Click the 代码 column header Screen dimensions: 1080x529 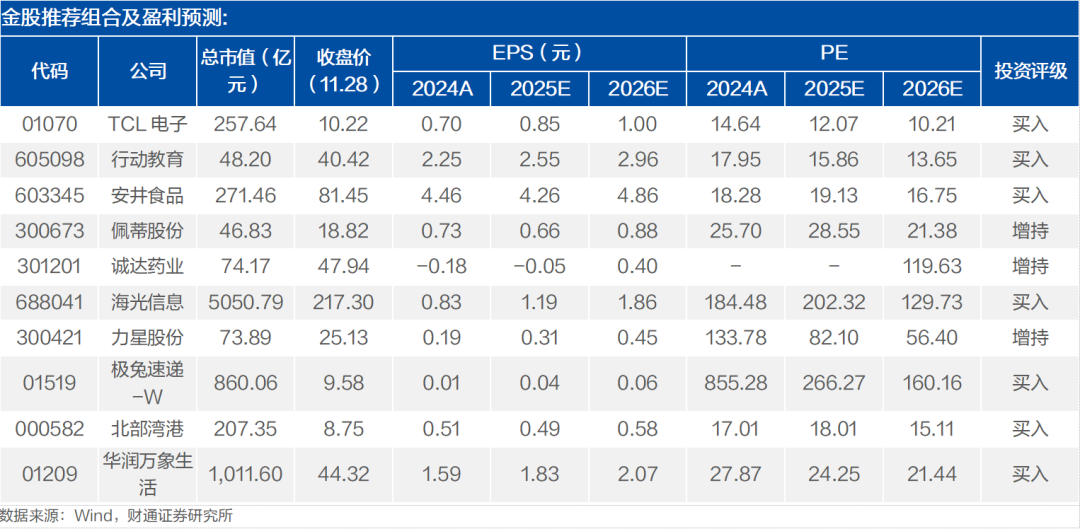[50, 71]
